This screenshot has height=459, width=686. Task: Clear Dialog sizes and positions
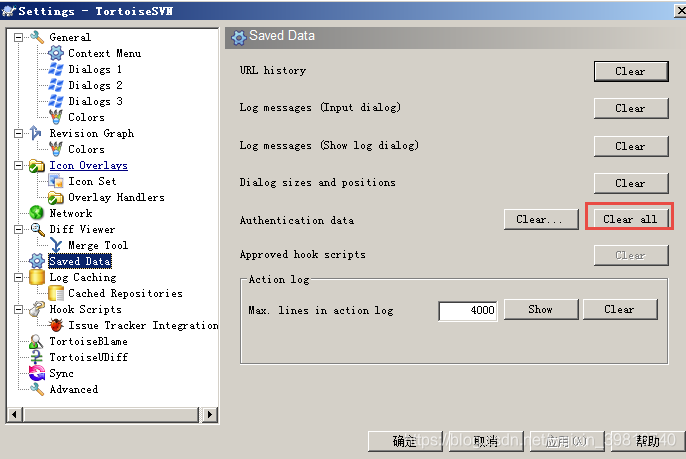pyautogui.click(x=631, y=183)
